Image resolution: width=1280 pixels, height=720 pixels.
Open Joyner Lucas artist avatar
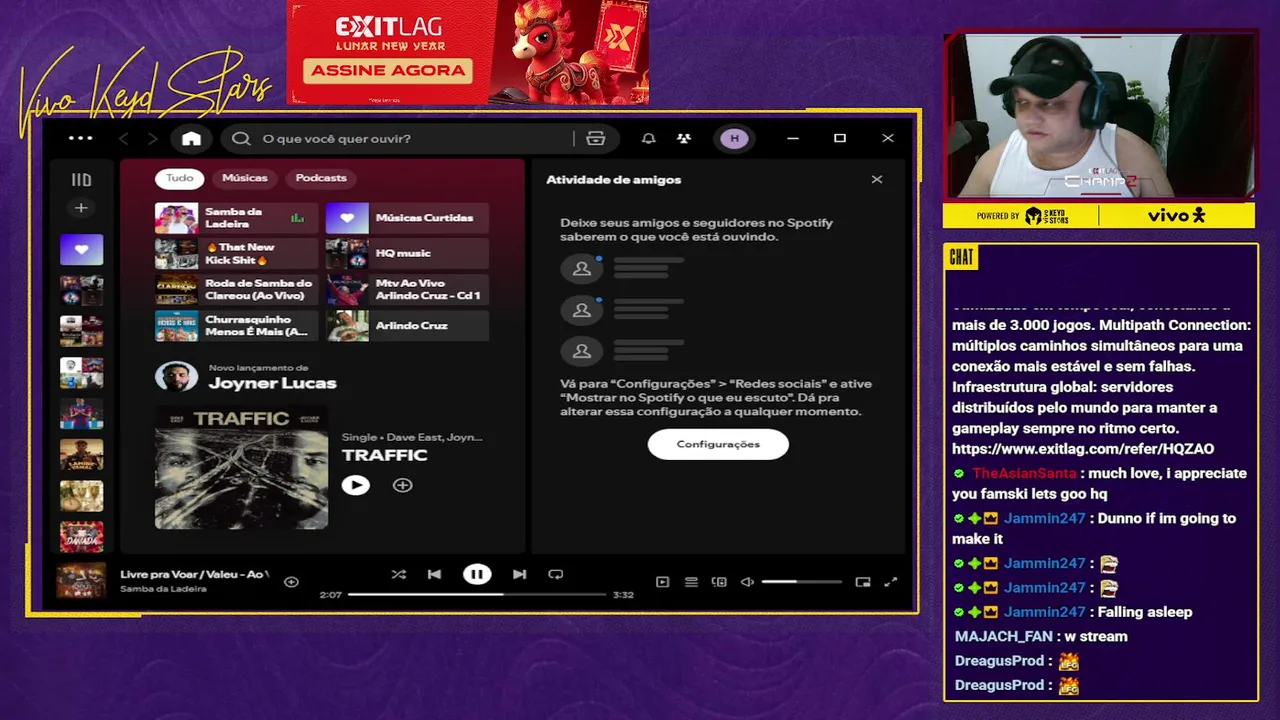click(176, 377)
